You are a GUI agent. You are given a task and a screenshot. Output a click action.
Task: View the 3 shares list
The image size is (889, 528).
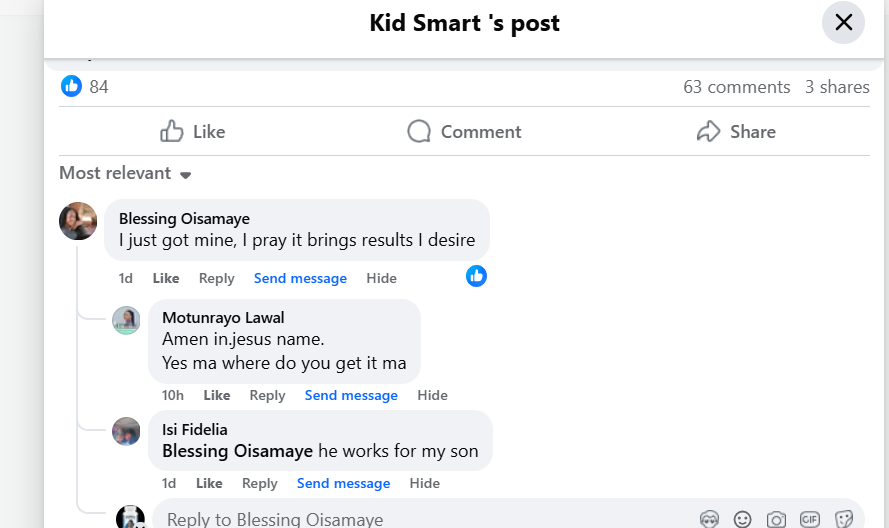coord(837,87)
